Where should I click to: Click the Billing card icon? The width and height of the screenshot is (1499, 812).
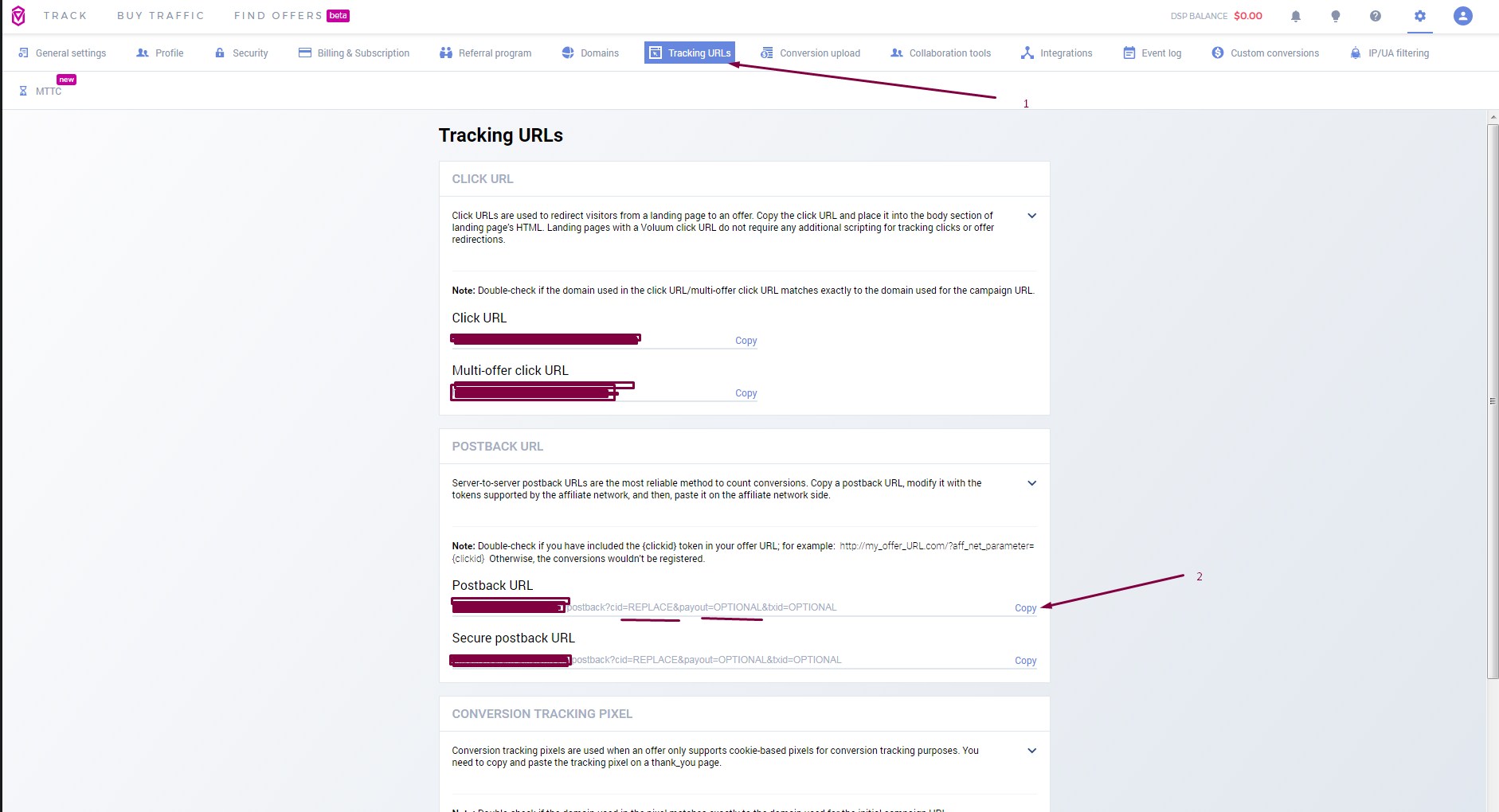(x=304, y=53)
